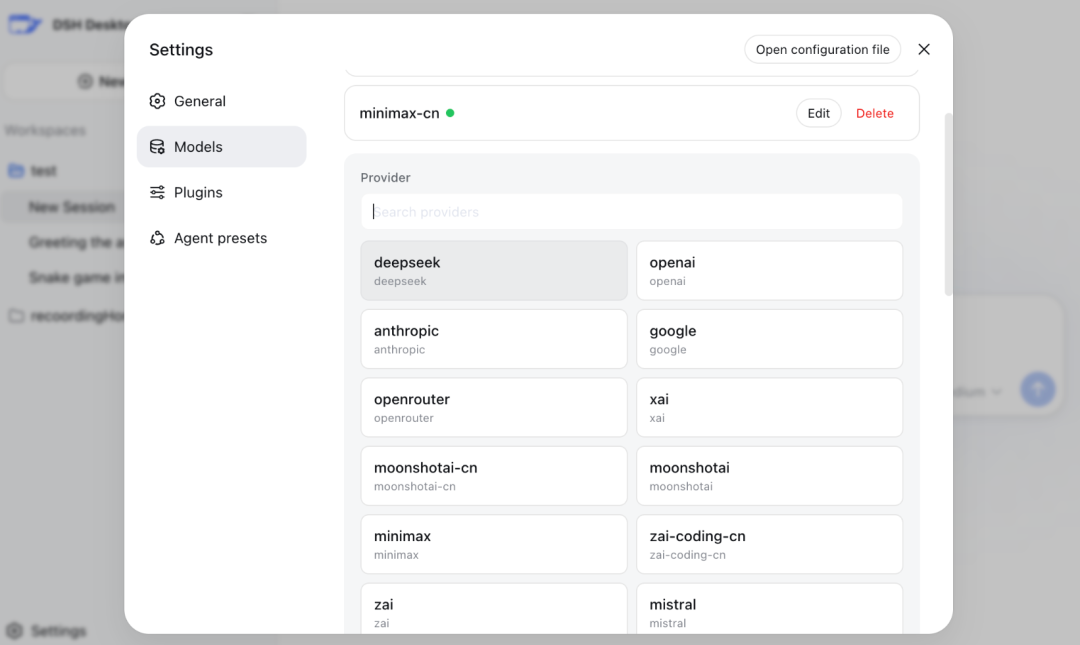Open New Session in background sidebar
The image size is (1080, 645).
[x=72, y=207]
